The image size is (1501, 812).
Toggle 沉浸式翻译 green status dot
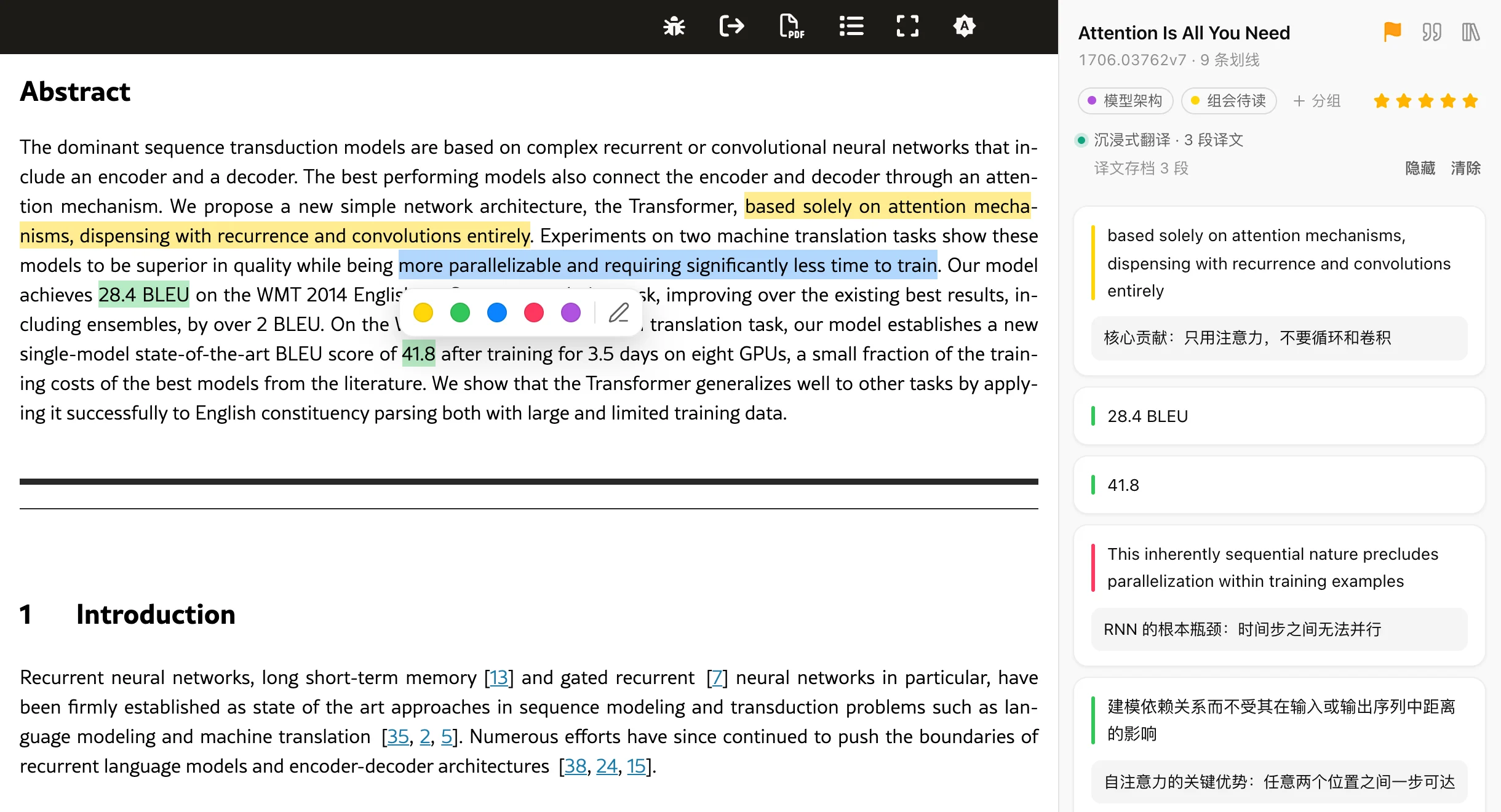coord(1081,140)
